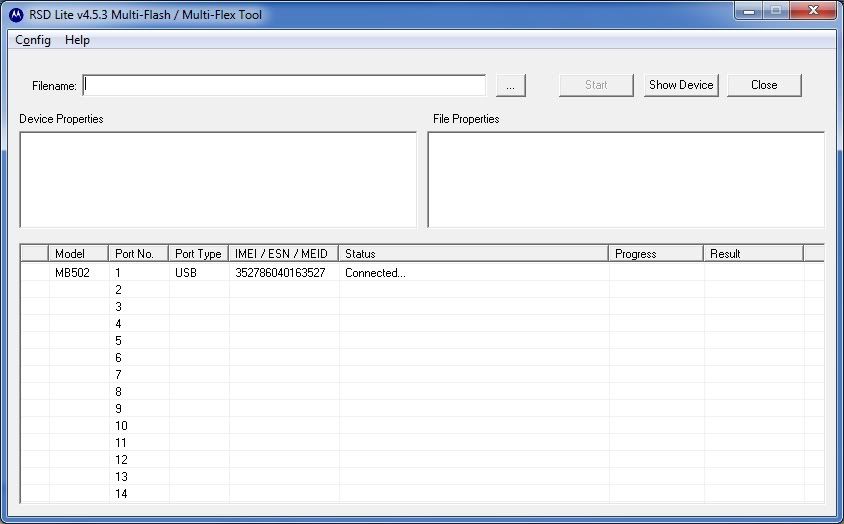Click the Close button next to Show Device
The height and width of the screenshot is (524, 844).
tap(764, 85)
